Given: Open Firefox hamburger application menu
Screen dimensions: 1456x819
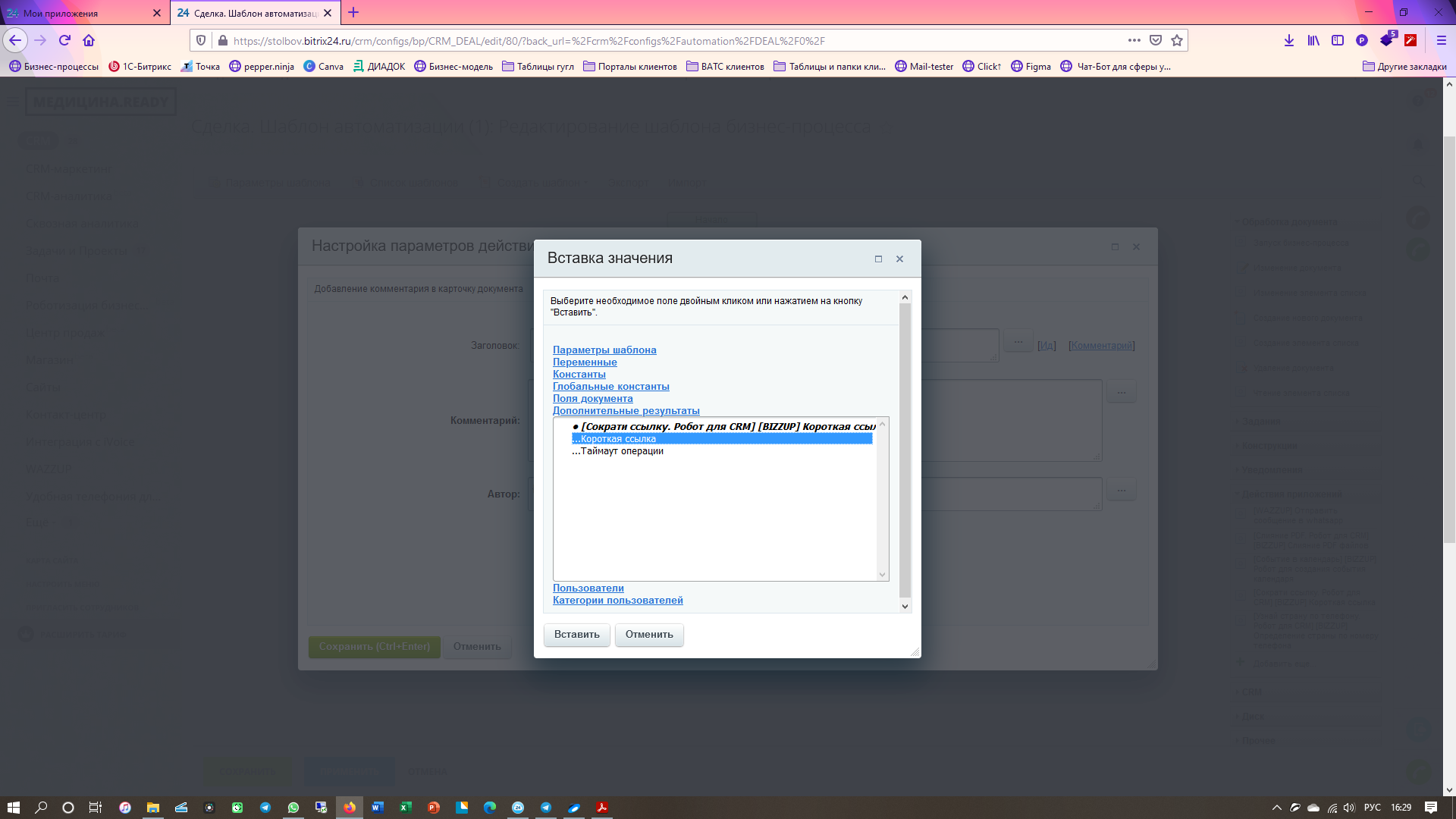Looking at the screenshot, I should click(x=1441, y=40).
